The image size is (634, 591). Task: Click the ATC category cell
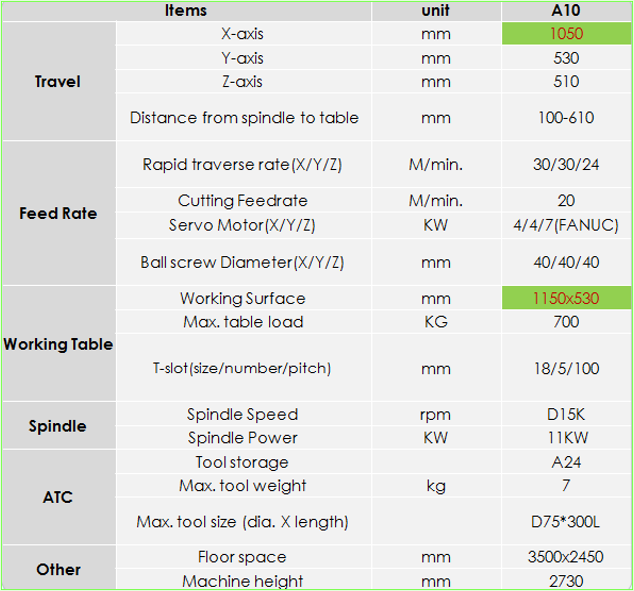[59, 497]
